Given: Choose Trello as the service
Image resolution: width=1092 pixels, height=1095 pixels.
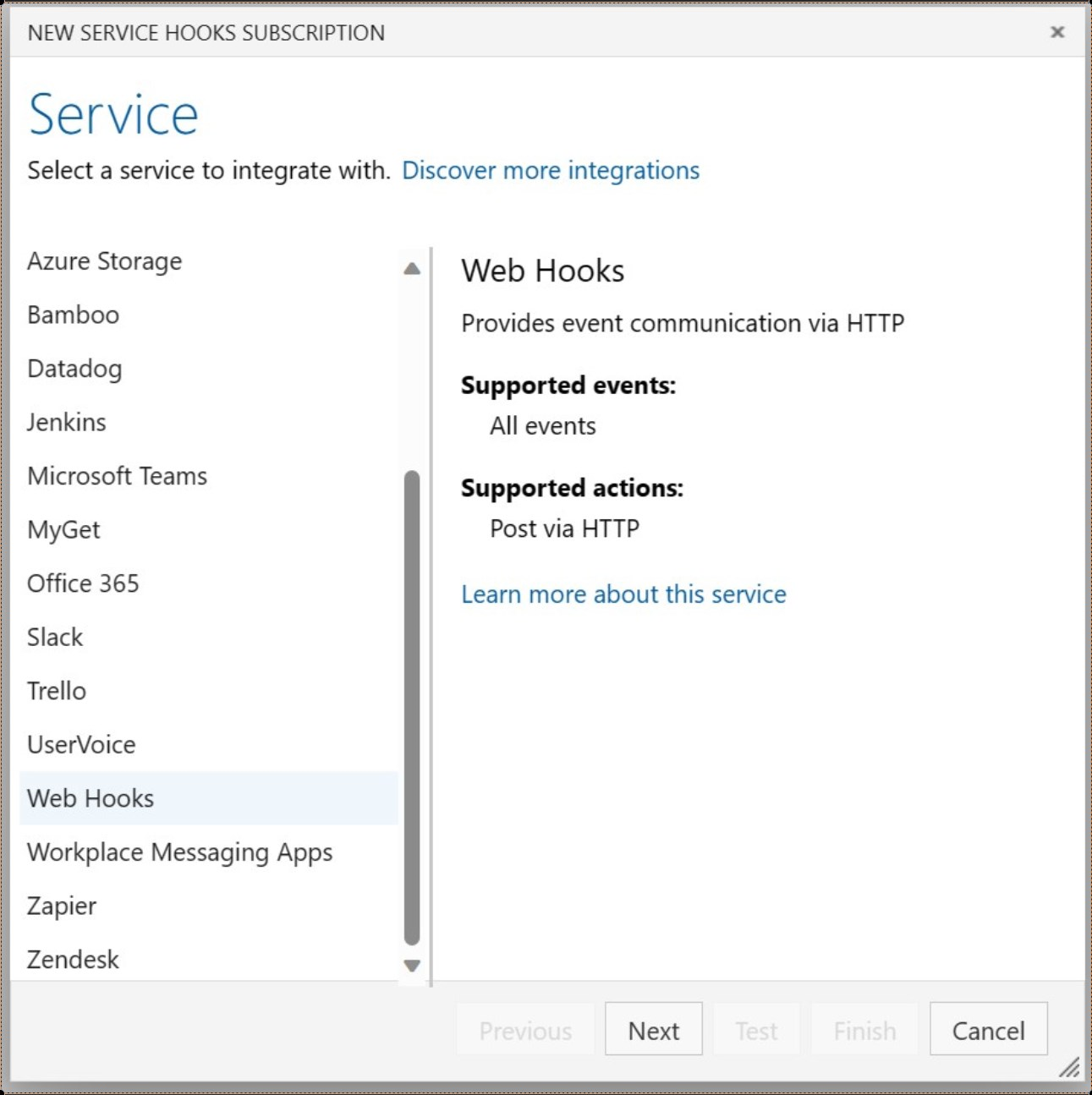Looking at the screenshot, I should point(57,691).
